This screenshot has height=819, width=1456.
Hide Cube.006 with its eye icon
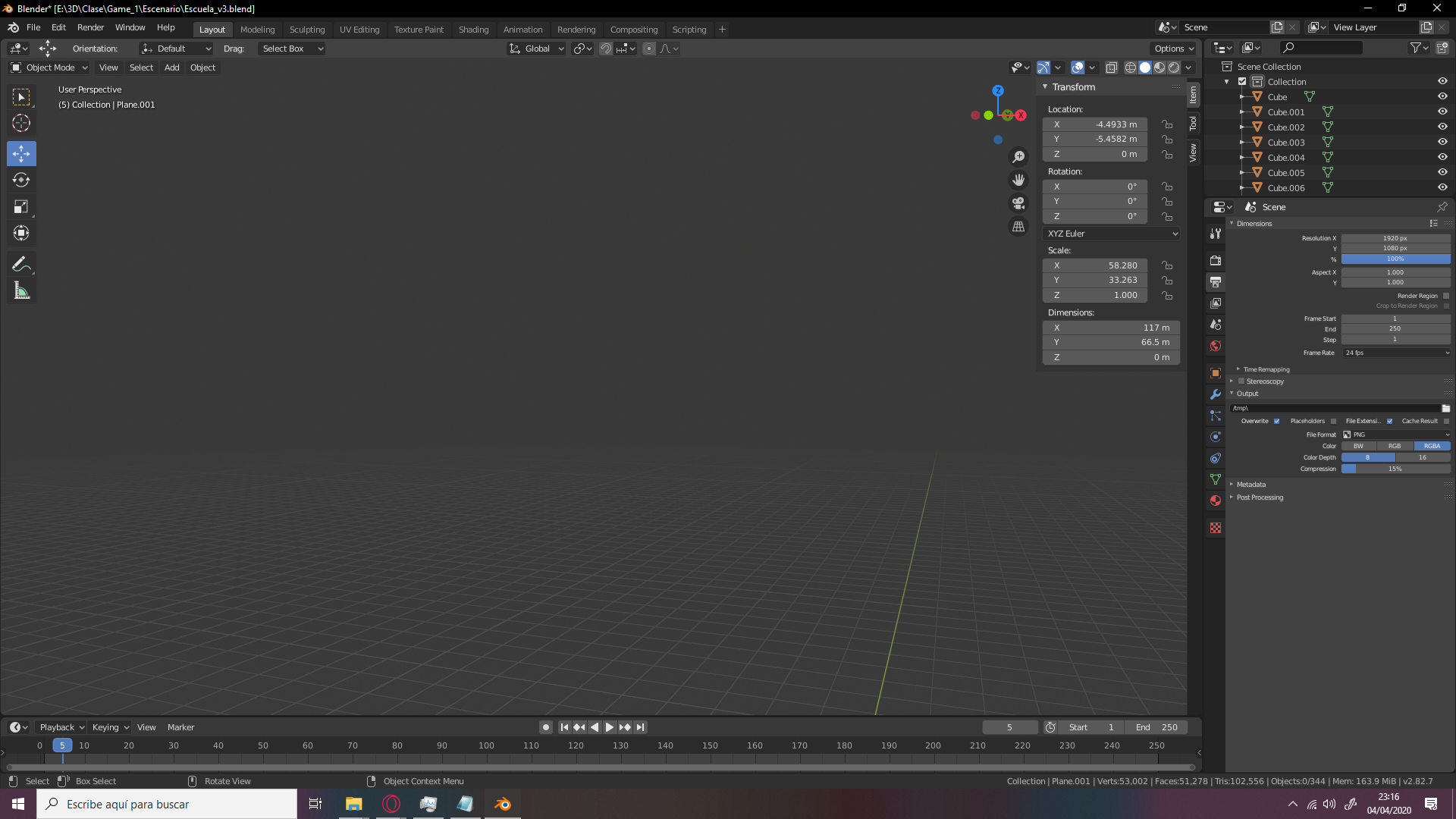(1442, 187)
